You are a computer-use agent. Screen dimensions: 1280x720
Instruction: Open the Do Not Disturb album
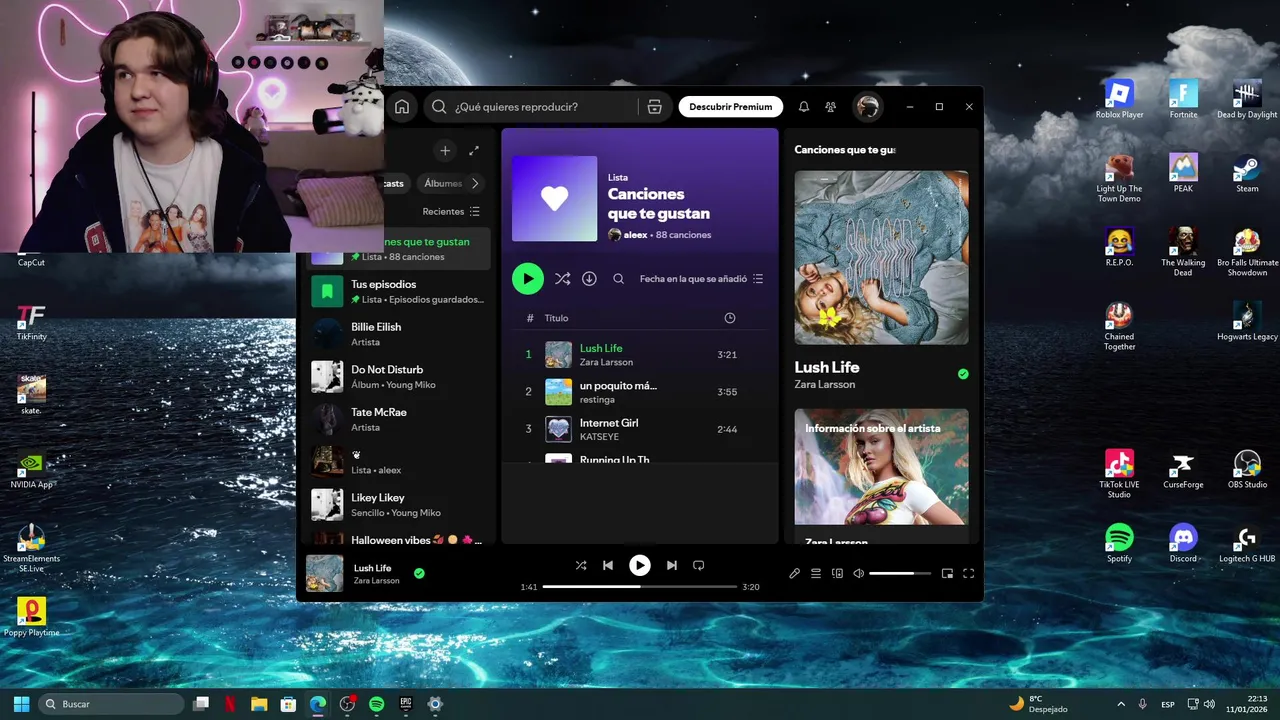pos(398,377)
